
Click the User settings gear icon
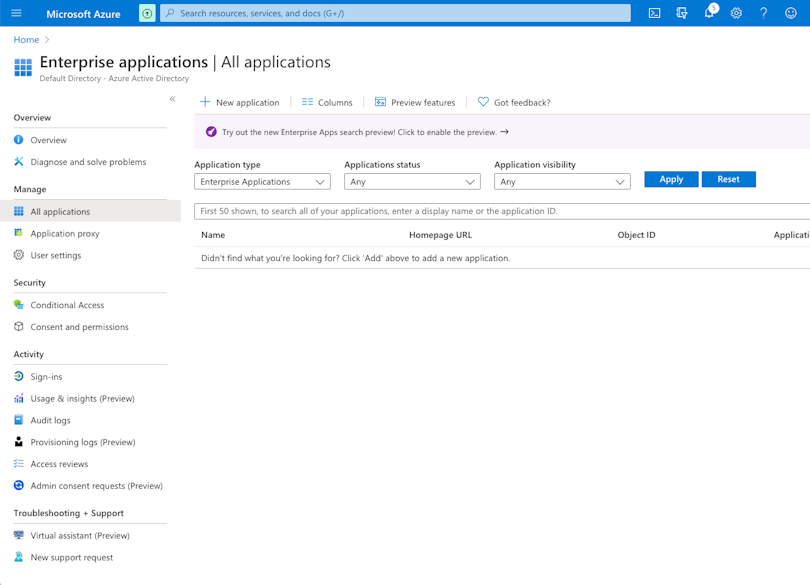coord(19,255)
